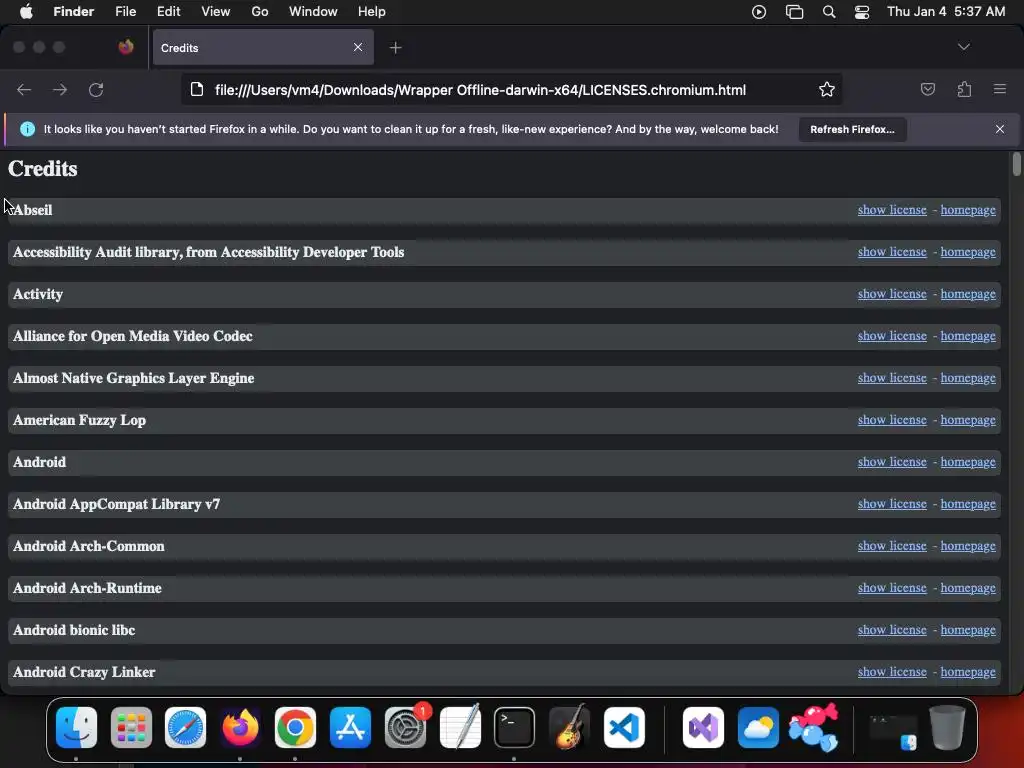1024x768 pixels.
Task: Dismiss the Refresh Firefox notification bar
Action: (1000, 129)
